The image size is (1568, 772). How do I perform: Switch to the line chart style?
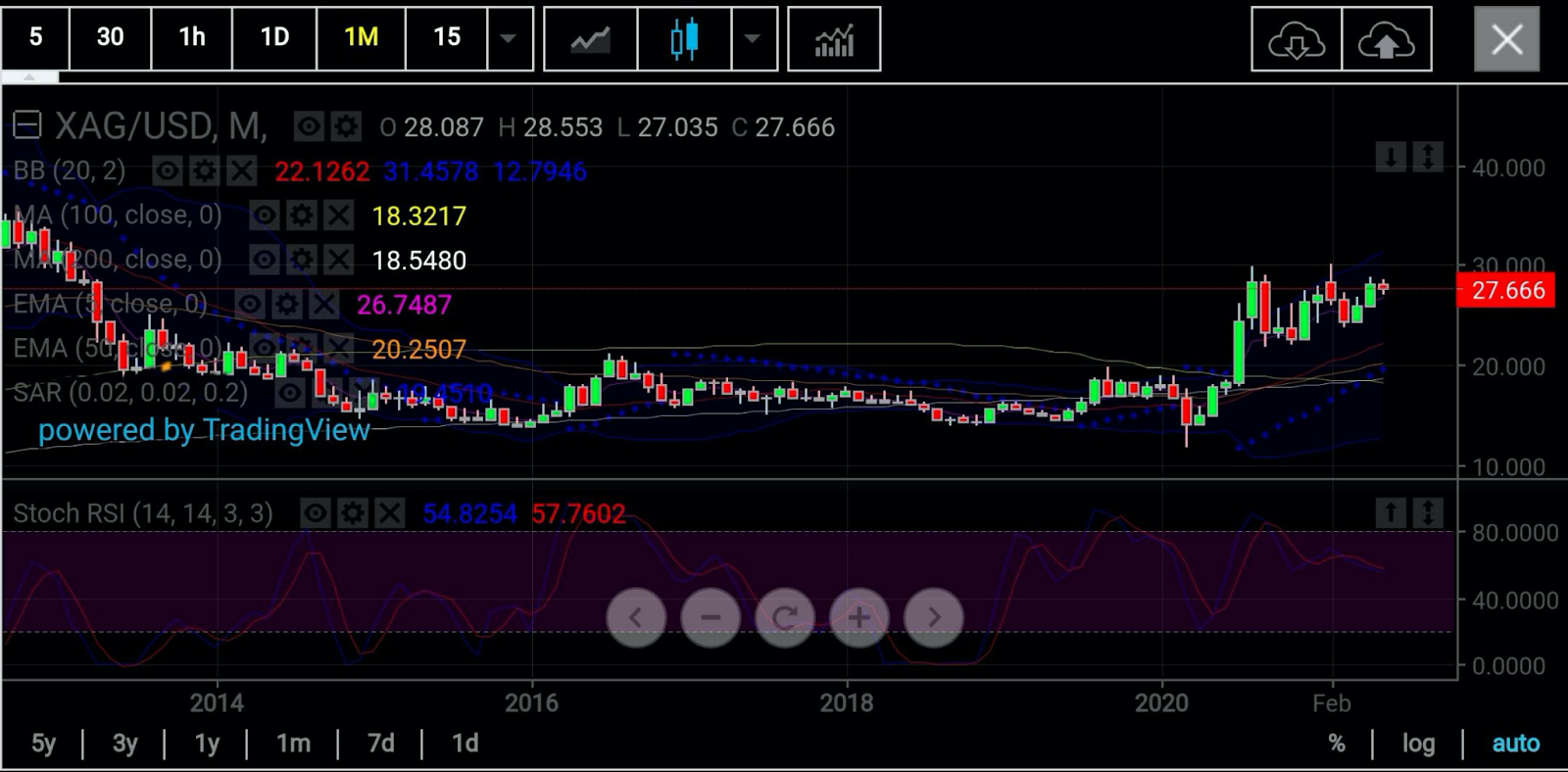coord(590,39)
